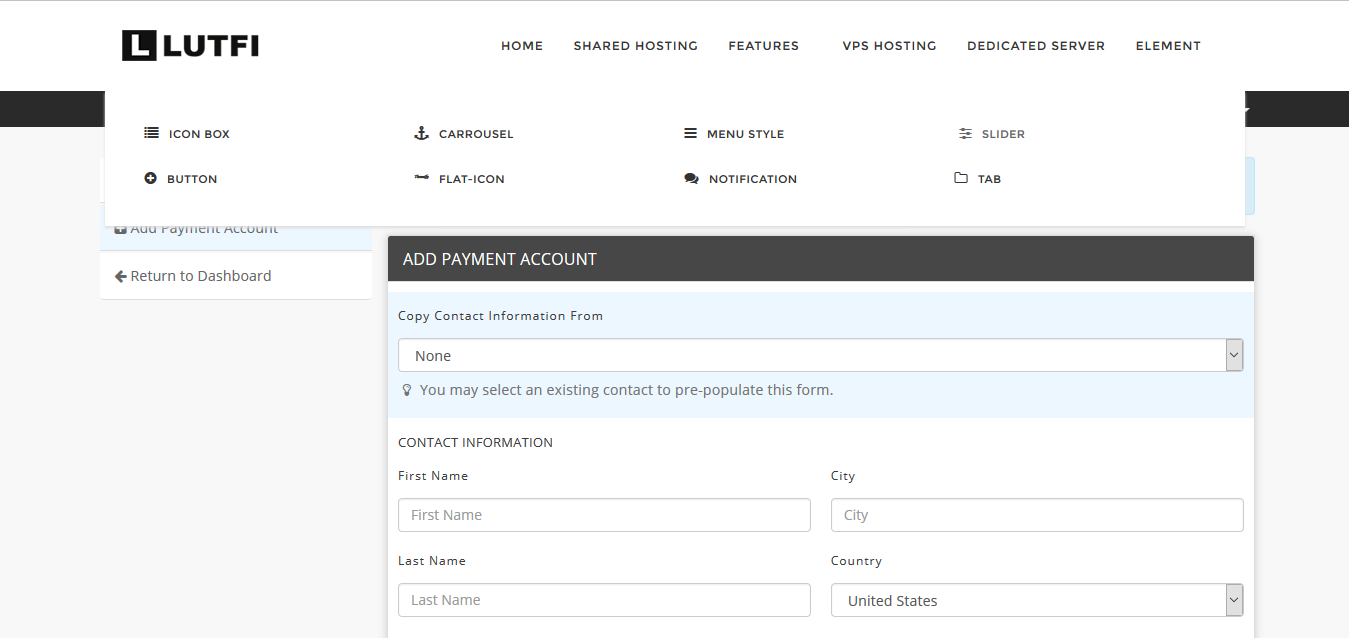
Task: Click the Menu Style bars icon
Action: (690, 133)
